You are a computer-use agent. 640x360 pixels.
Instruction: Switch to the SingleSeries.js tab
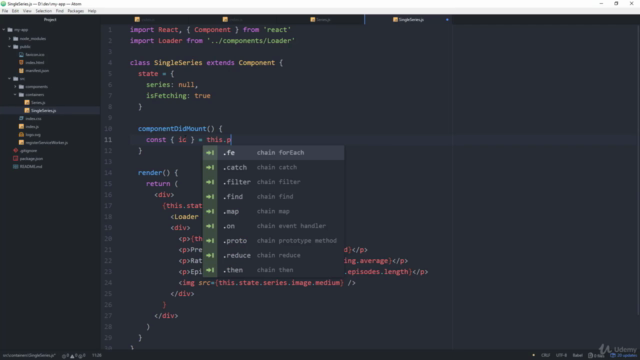coord(408,20)
